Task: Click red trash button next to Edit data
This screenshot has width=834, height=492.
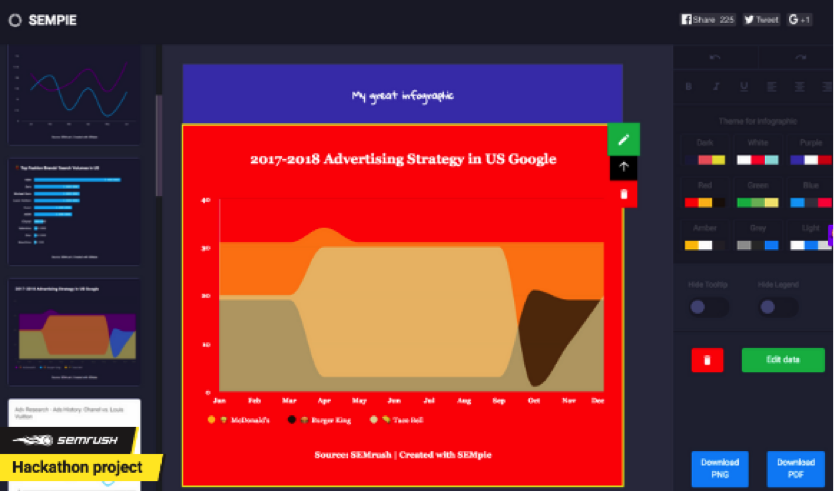Action: click(707, 360)
